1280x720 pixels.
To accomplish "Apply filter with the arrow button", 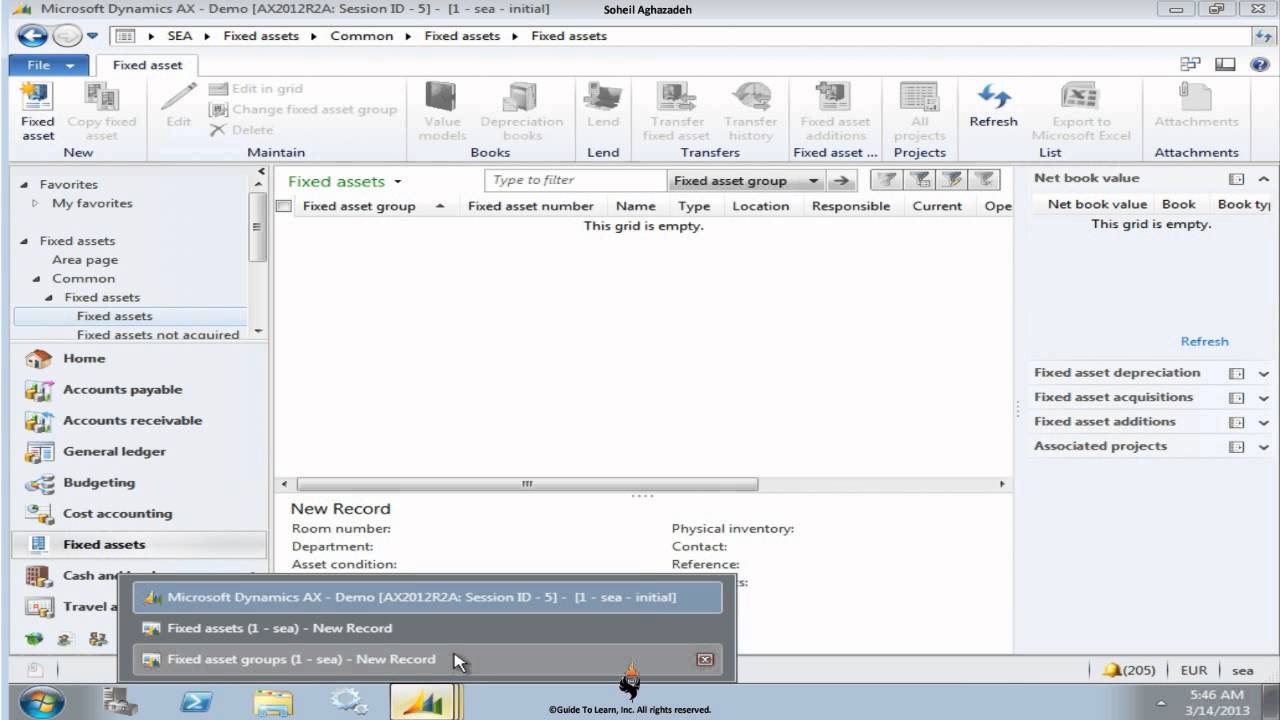I will click(843, 181).
